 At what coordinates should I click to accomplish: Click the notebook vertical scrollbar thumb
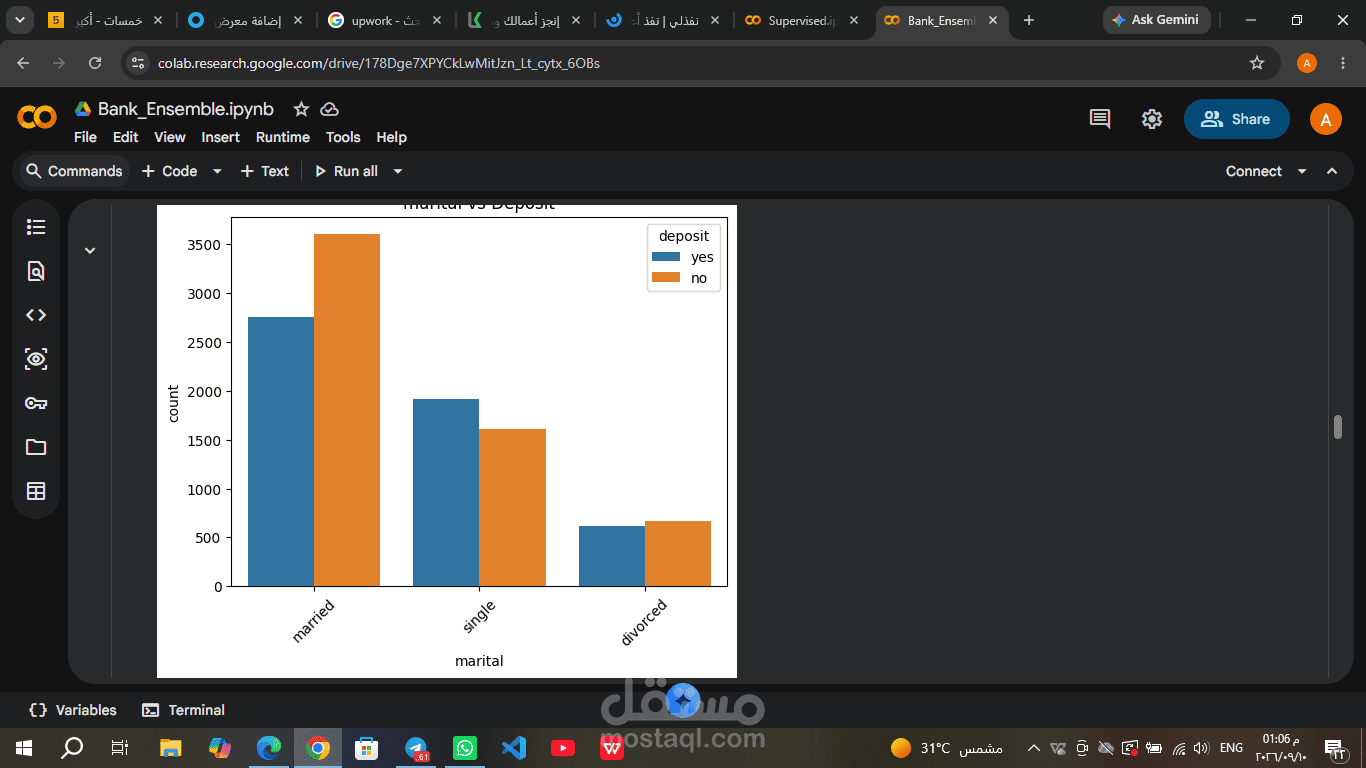coord(1338,427)
